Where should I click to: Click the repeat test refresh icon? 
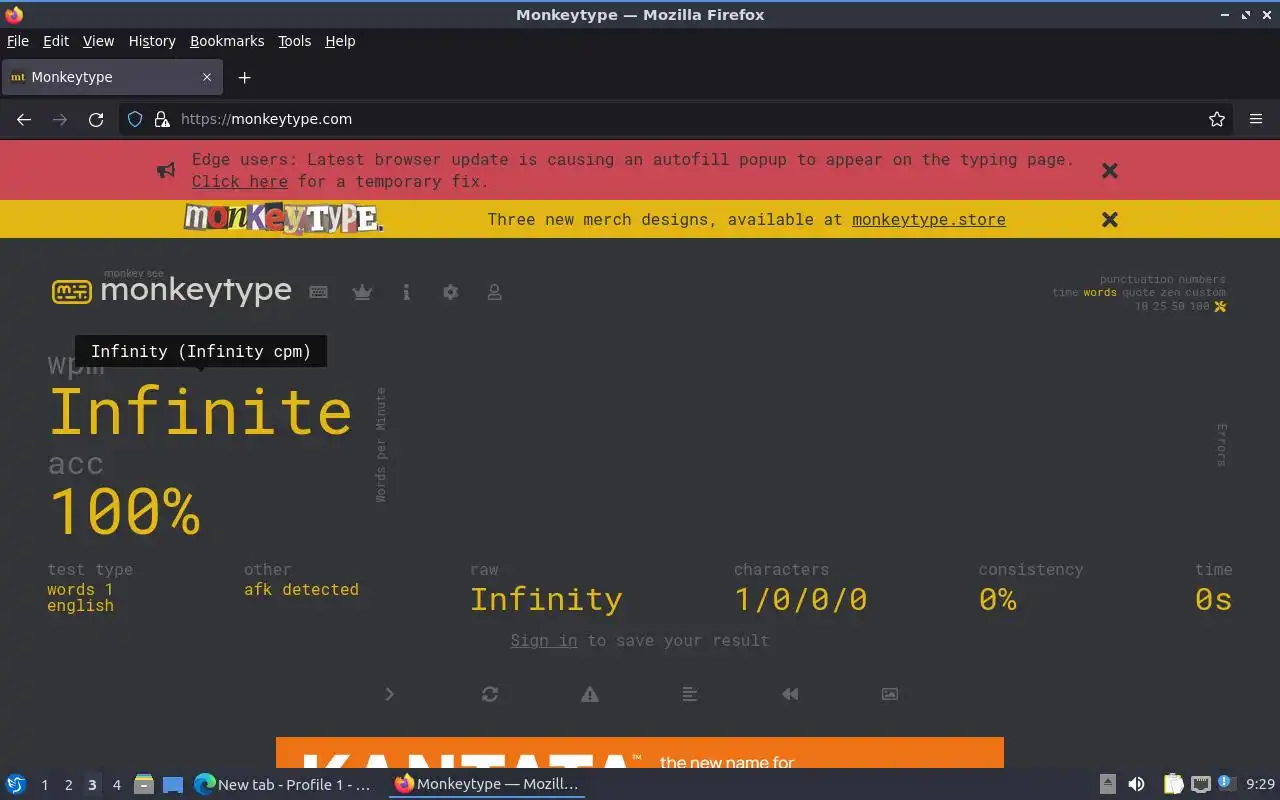point(490,694)
